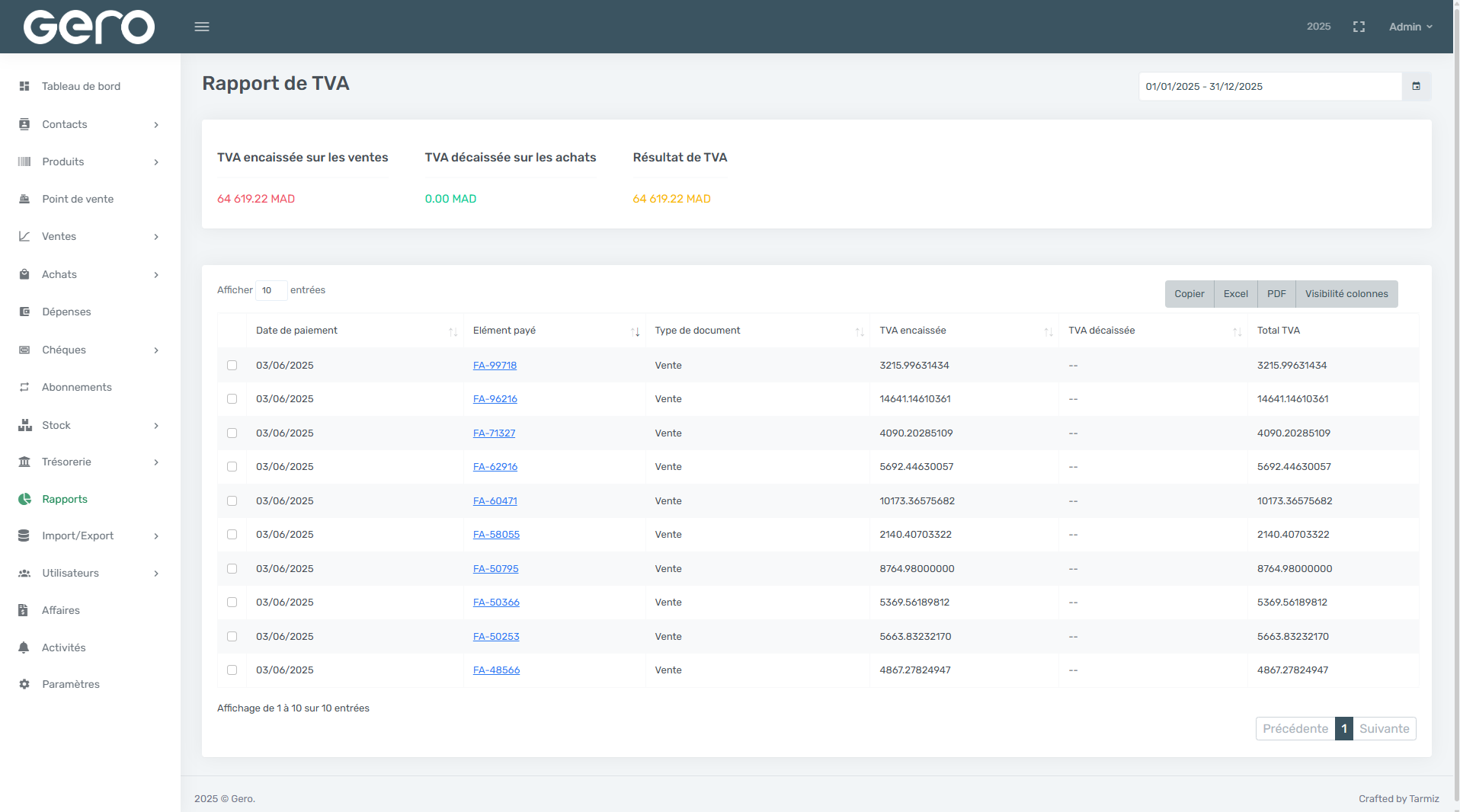Click the Produits barcode icon
The width and height of the screenshot is (1460, 812).
pyautogui.click(x=24, y=161)
